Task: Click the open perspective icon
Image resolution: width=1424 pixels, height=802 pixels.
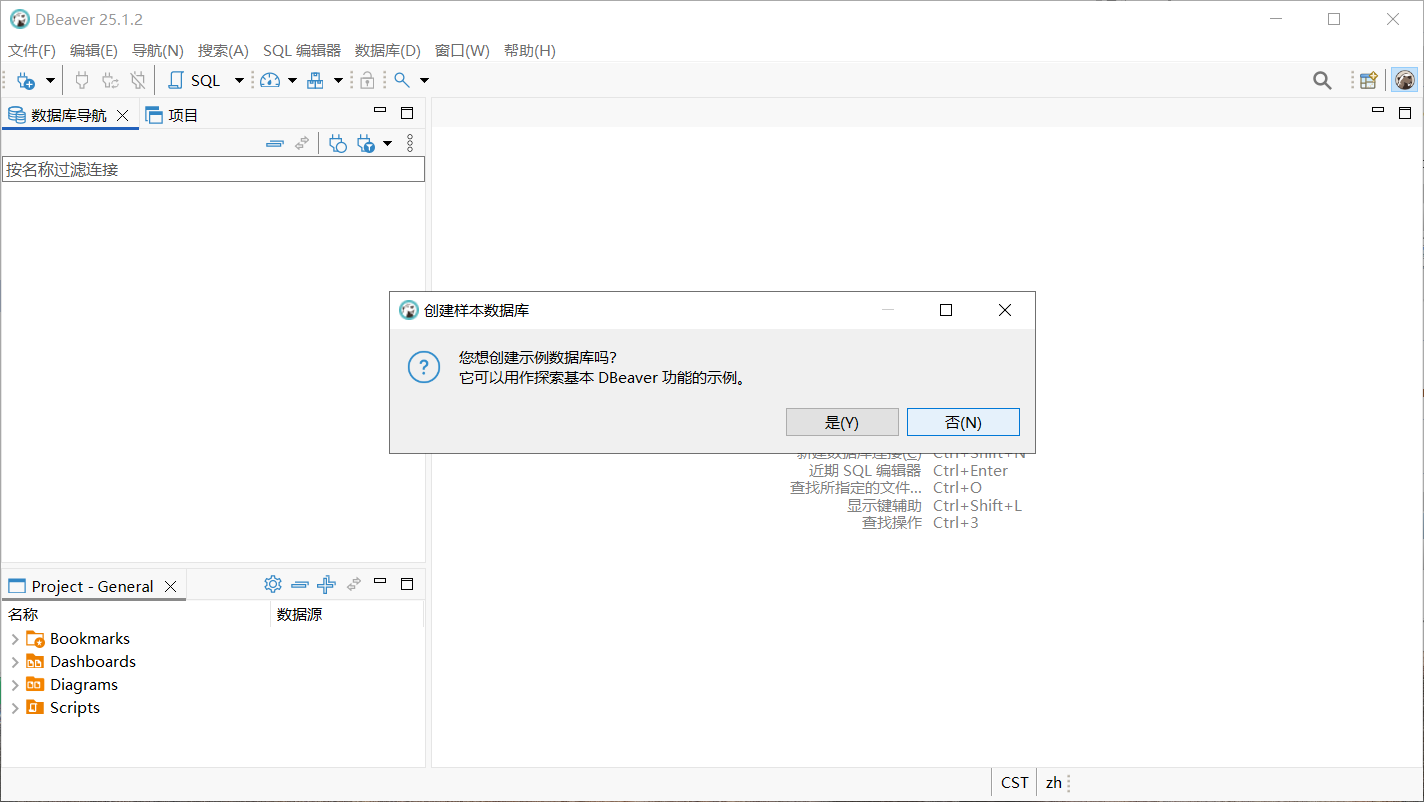Action: point(1368,81)
